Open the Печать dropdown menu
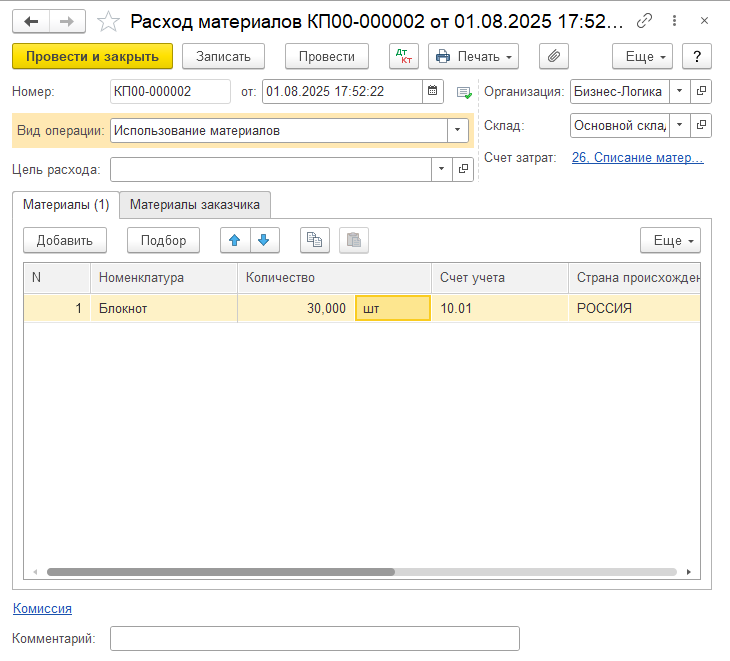This screenshot has height=661, width=730. click(x=473, y=56)
